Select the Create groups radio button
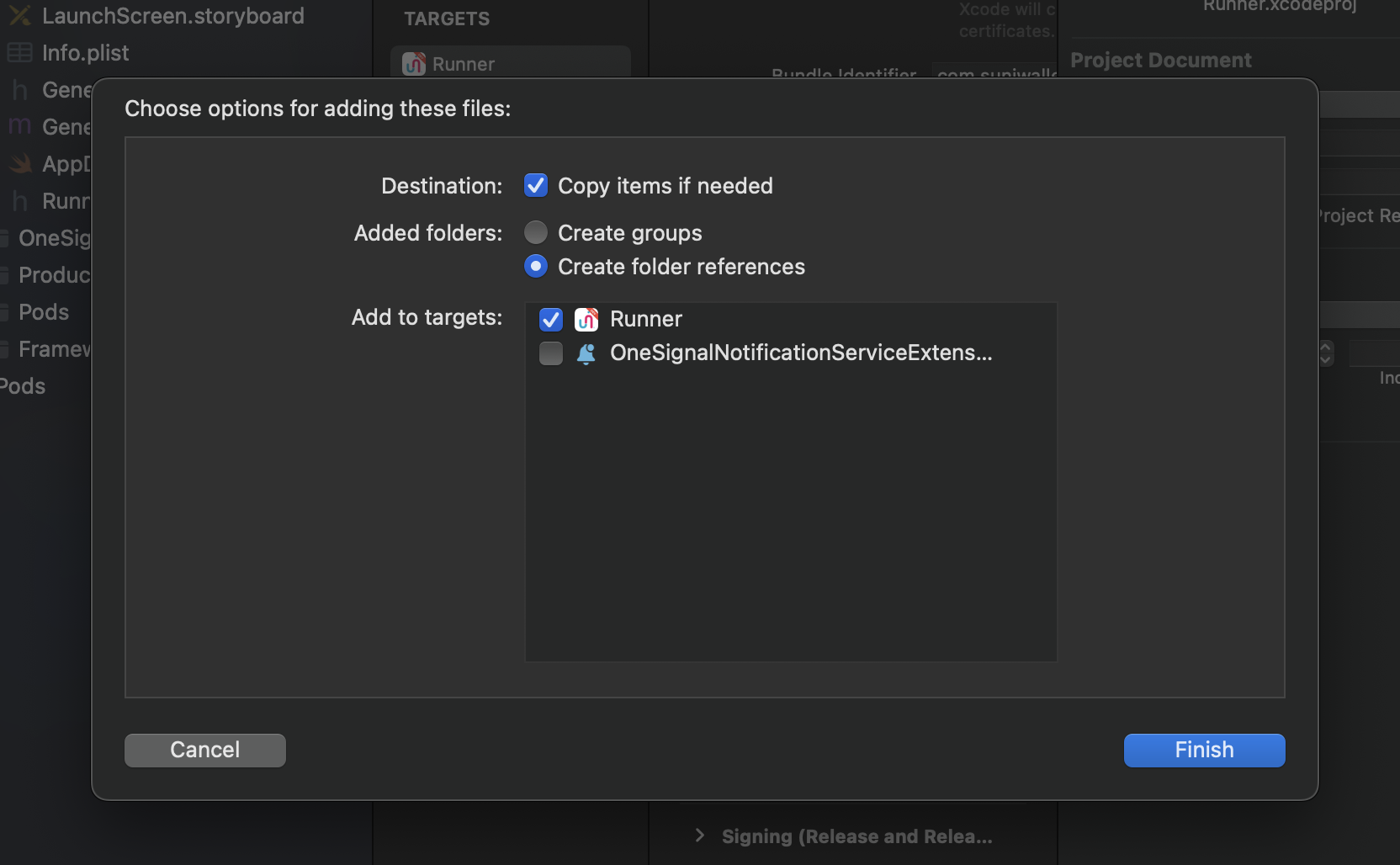 [537, 232]
